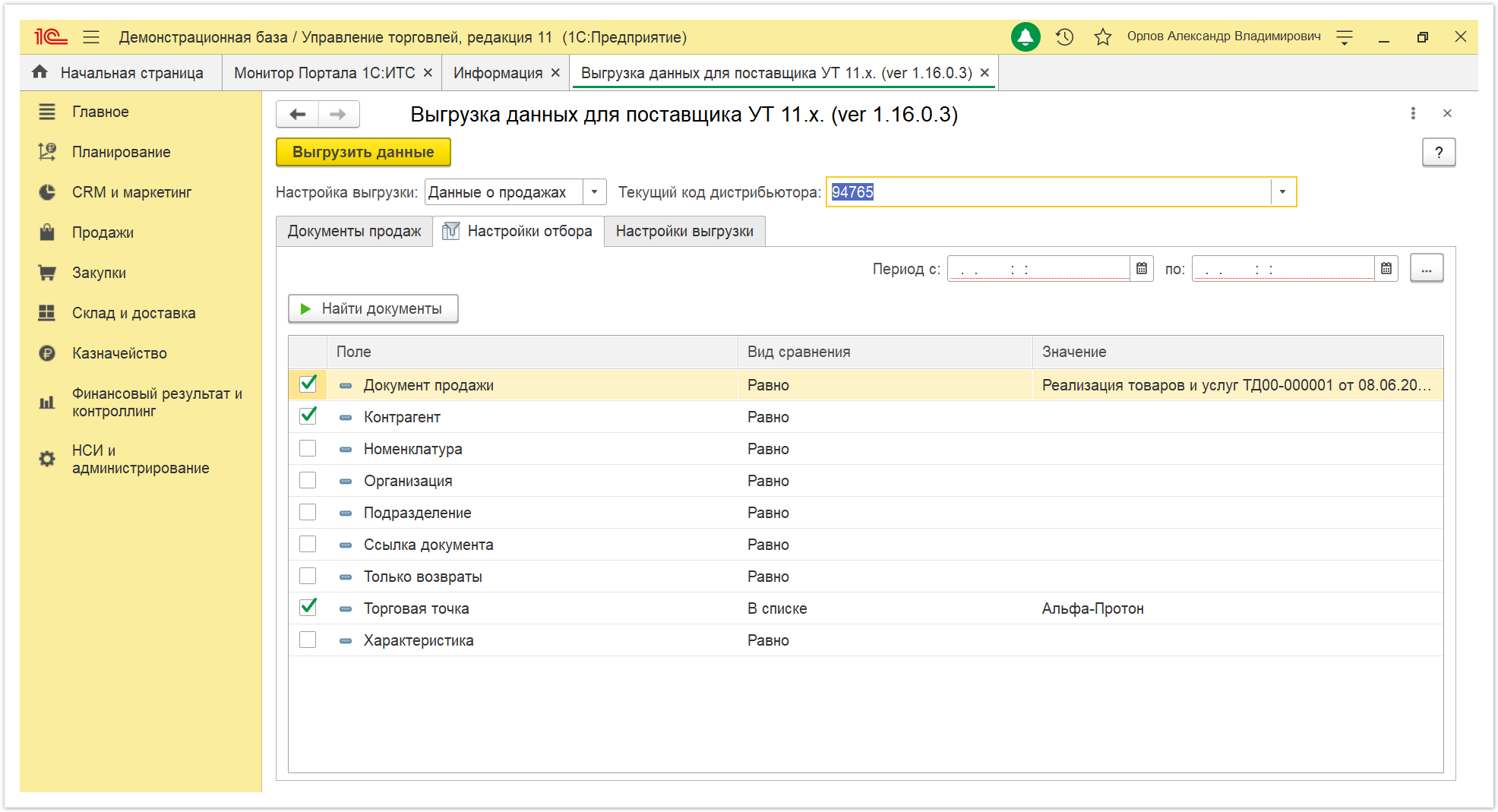
Task: Click the Выгрузить данные button
Action: [363, 152]
